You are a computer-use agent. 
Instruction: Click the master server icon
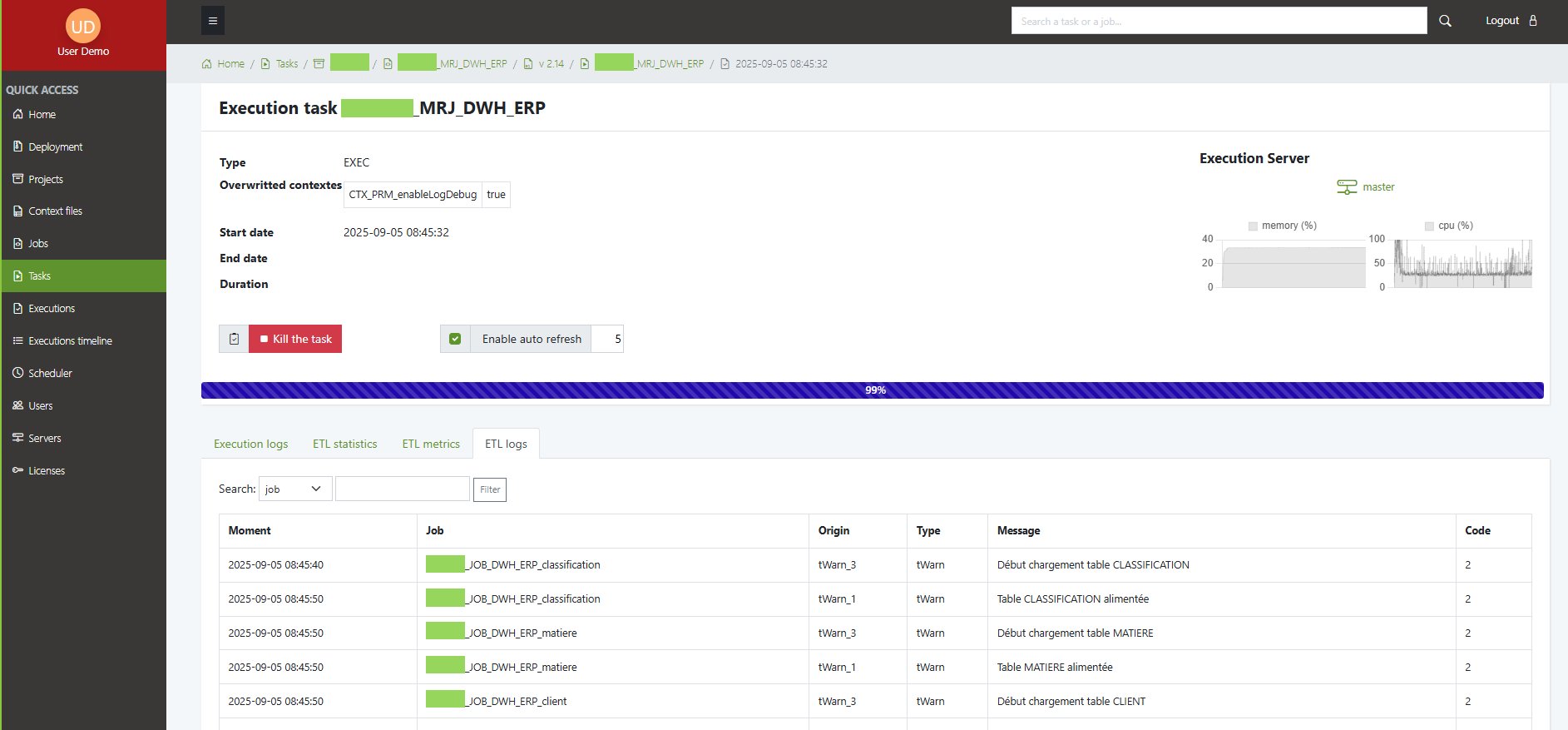pyautogui.click(x=1347, y=187)
